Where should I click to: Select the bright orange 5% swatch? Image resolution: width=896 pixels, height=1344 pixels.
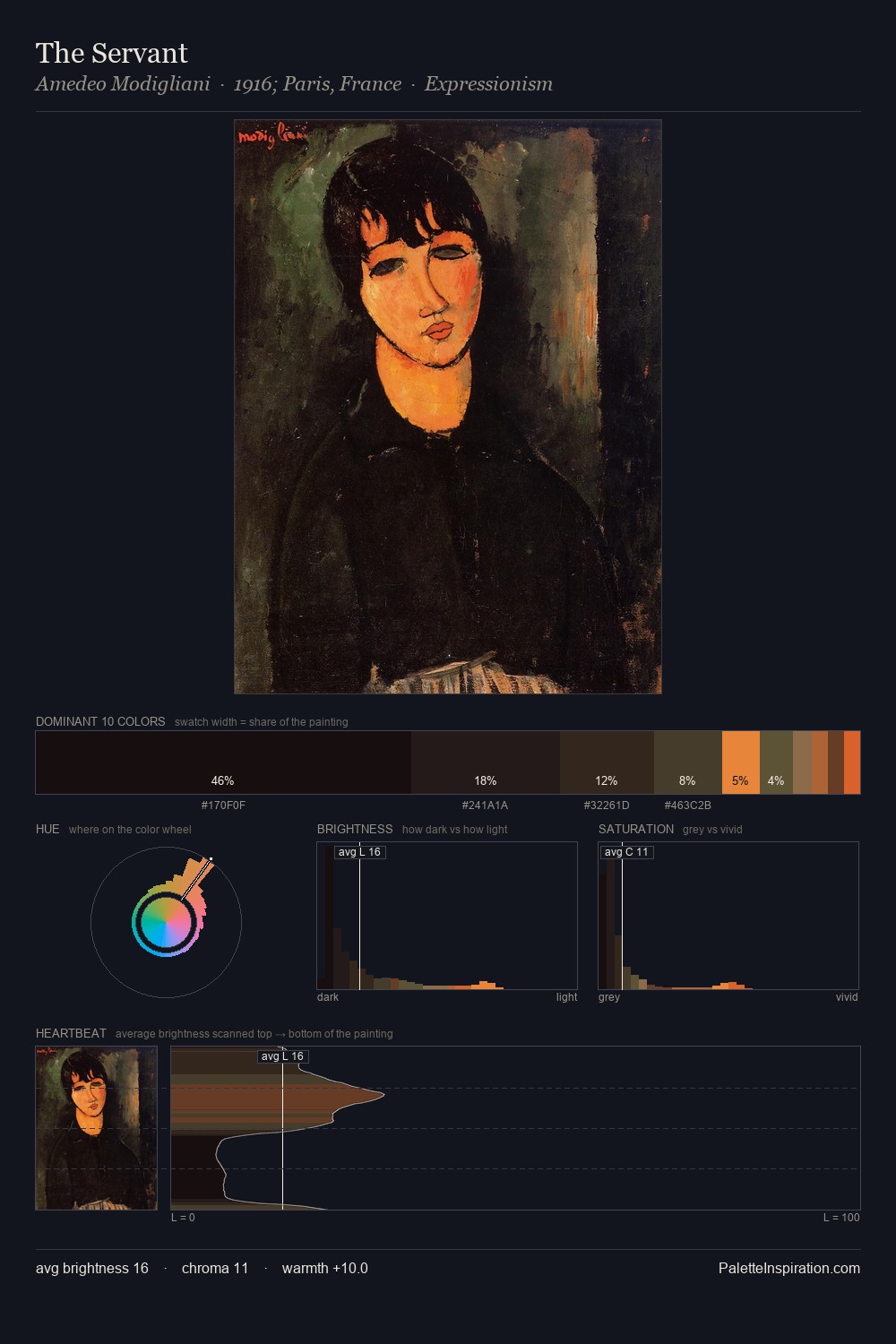click(740, 762)
